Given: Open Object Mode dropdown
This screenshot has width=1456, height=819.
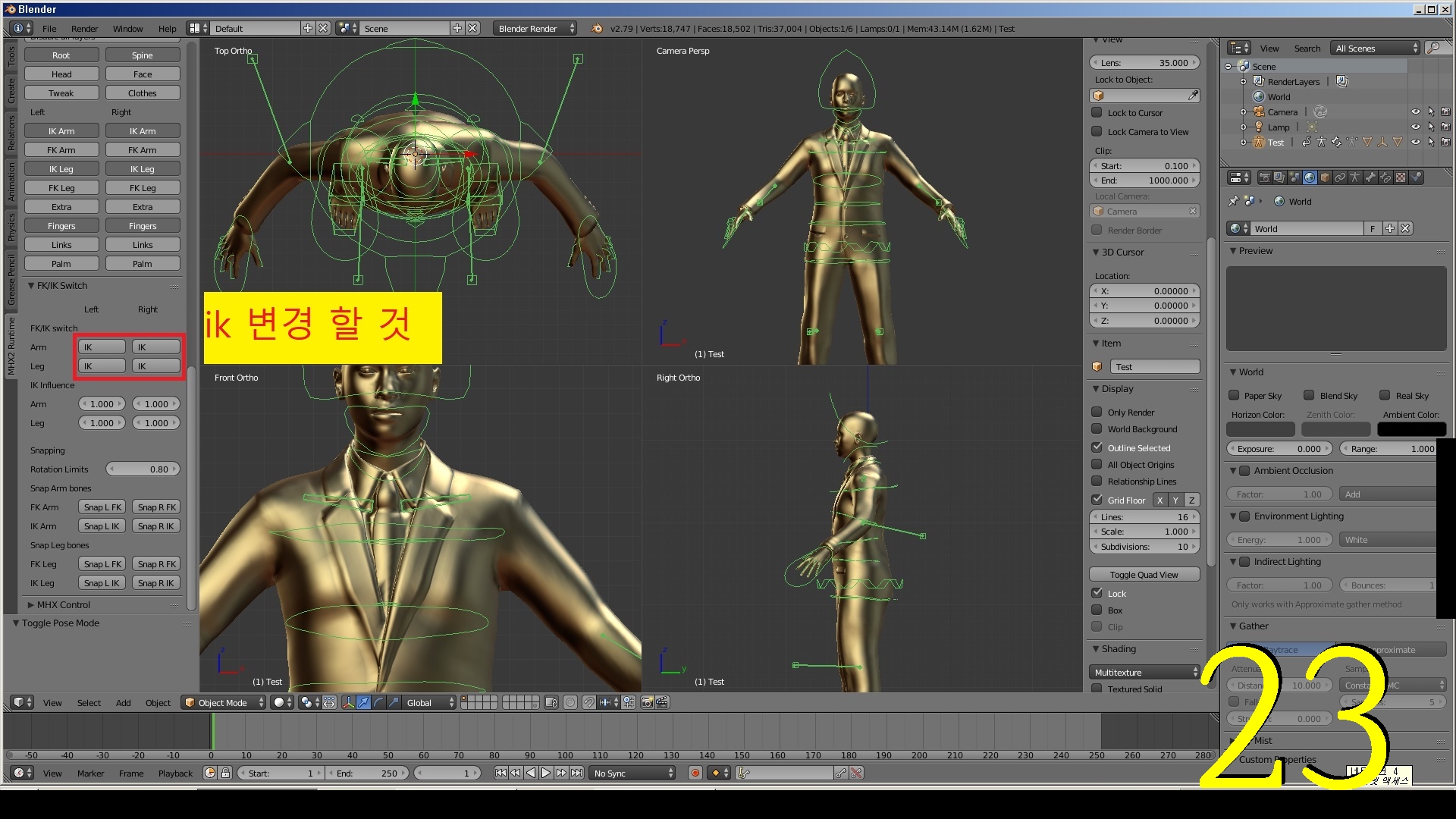Looking at the screenshot, I should (x=224, y=702).
